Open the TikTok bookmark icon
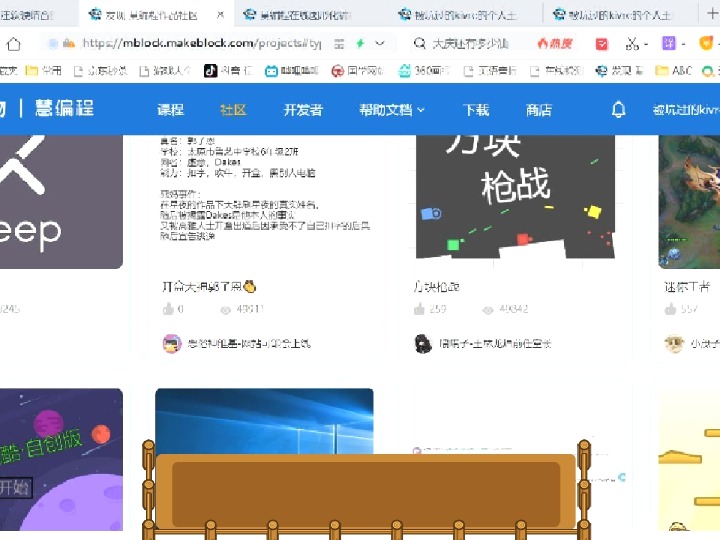Screen dimensions: 720x540 click(x=211, y=71)
